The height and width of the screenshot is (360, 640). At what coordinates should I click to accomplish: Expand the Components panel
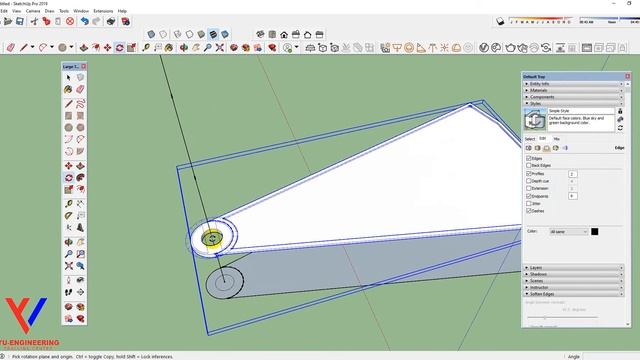pos(573,97)
